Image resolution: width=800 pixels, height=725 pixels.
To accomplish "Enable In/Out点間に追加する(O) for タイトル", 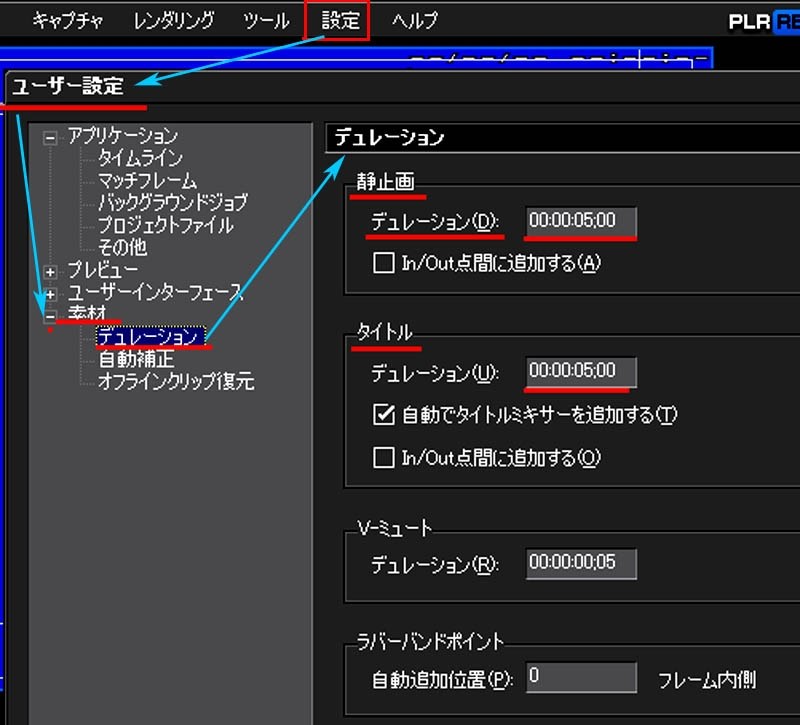I will [x=384, y=458].
